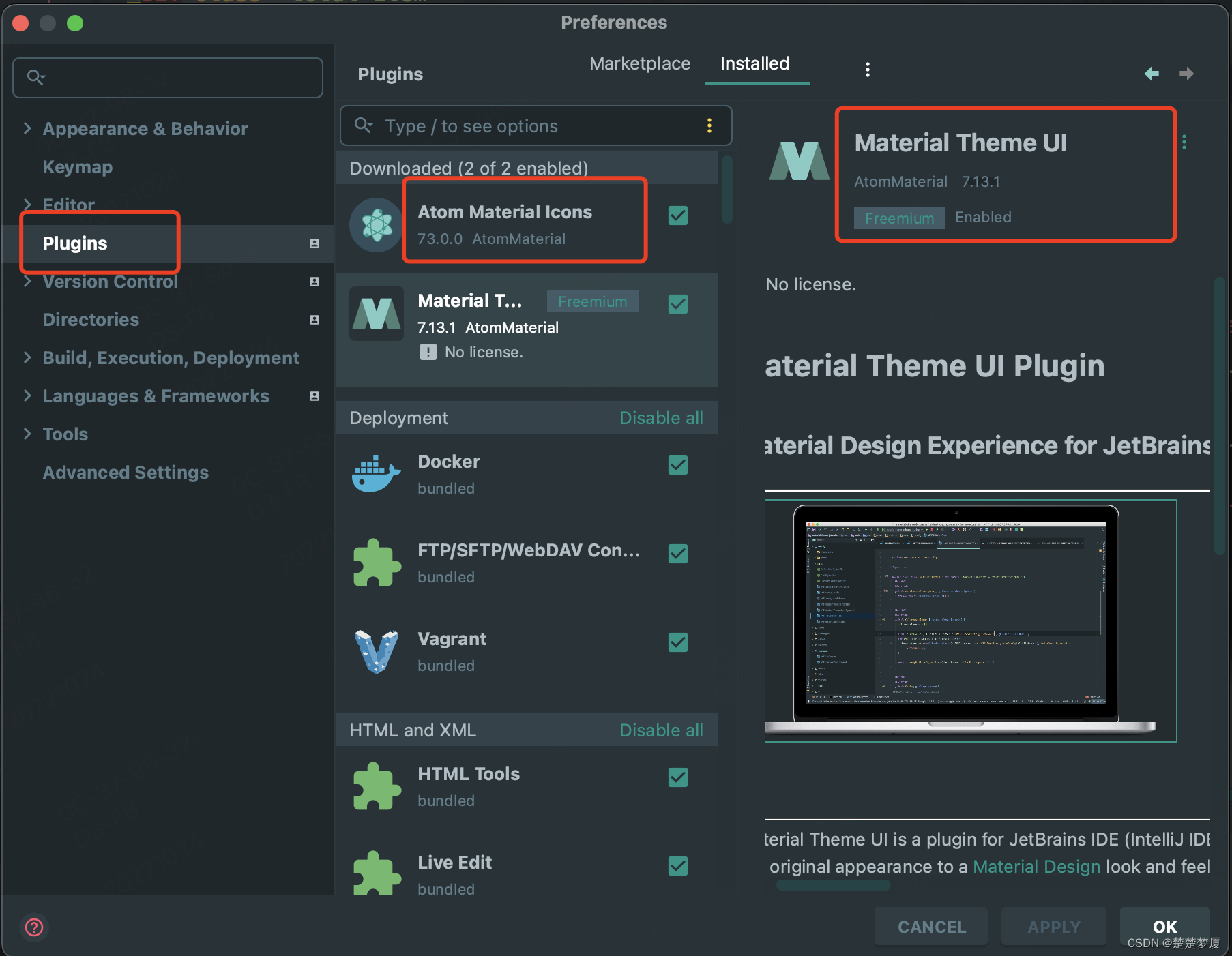This screenshot has width=1232, height=956.
Task: Uncheck the Material Theme plugin checkbox
Action: [x=678, y=304]
